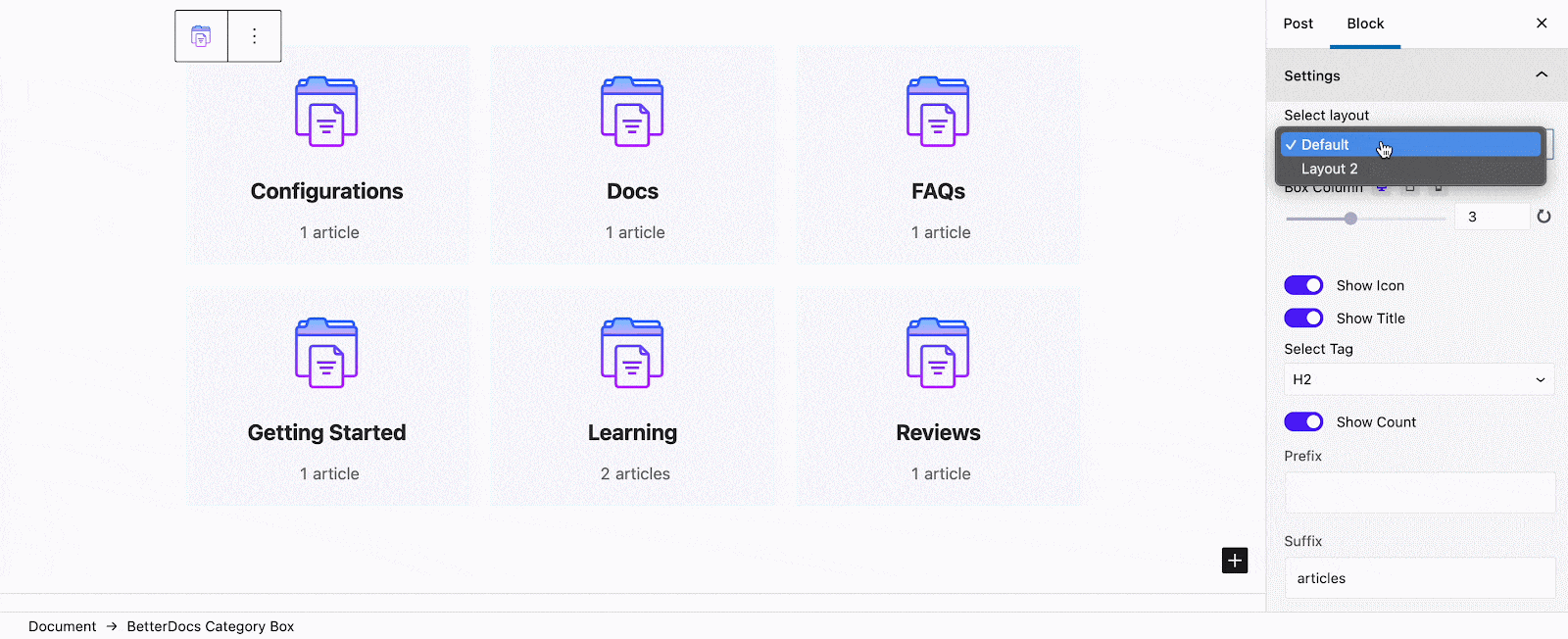Click the Docs category folder icon

632,112
